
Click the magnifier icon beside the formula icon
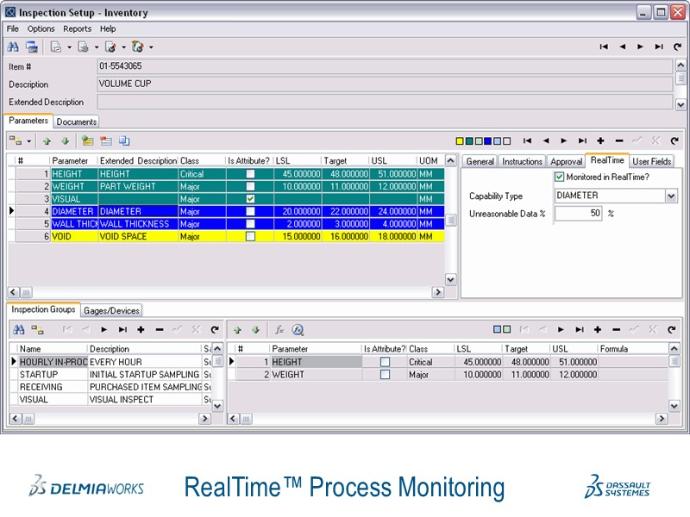click(297, 329)
